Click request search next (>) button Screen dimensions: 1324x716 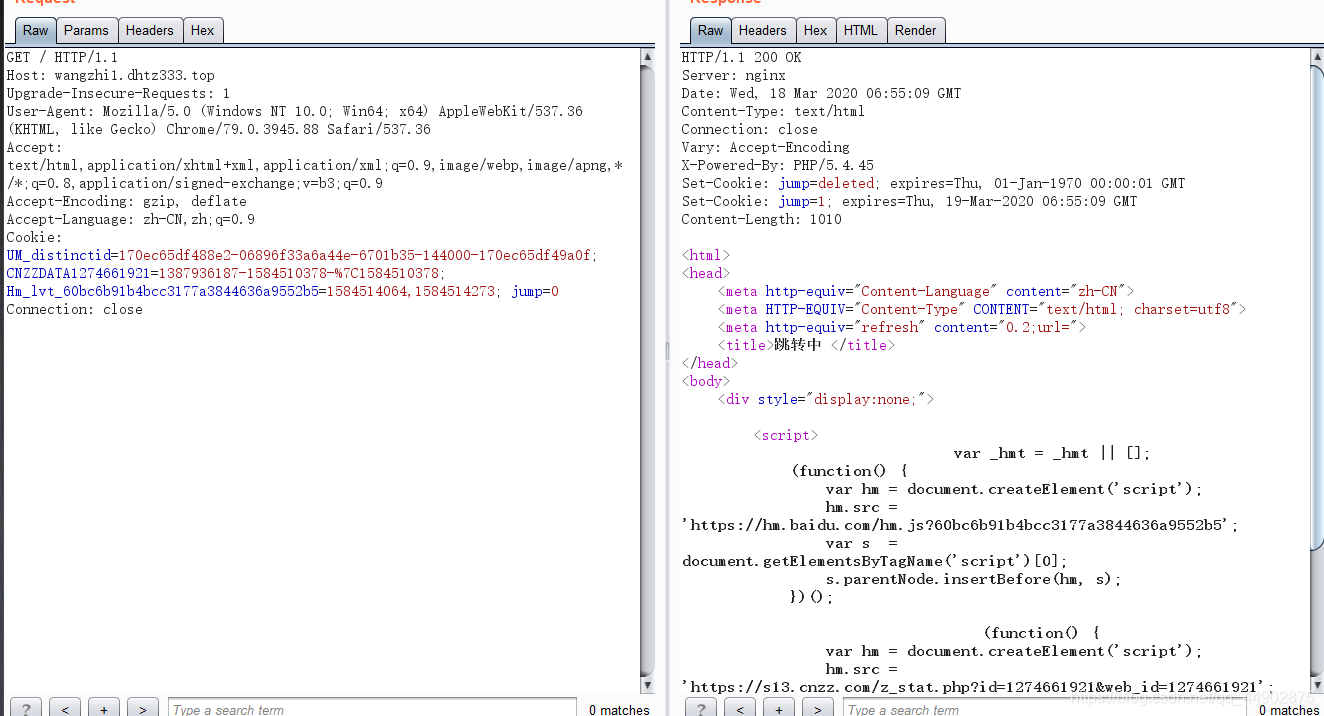tap(142, 708)
